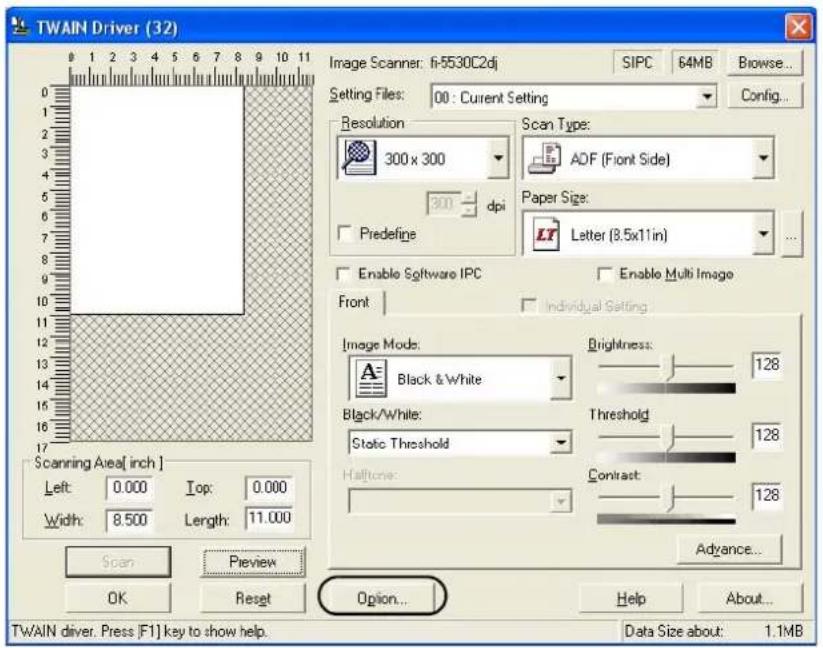Click the Width scanning area field
This screenshot has width=823, height=648.
(129, 519)
